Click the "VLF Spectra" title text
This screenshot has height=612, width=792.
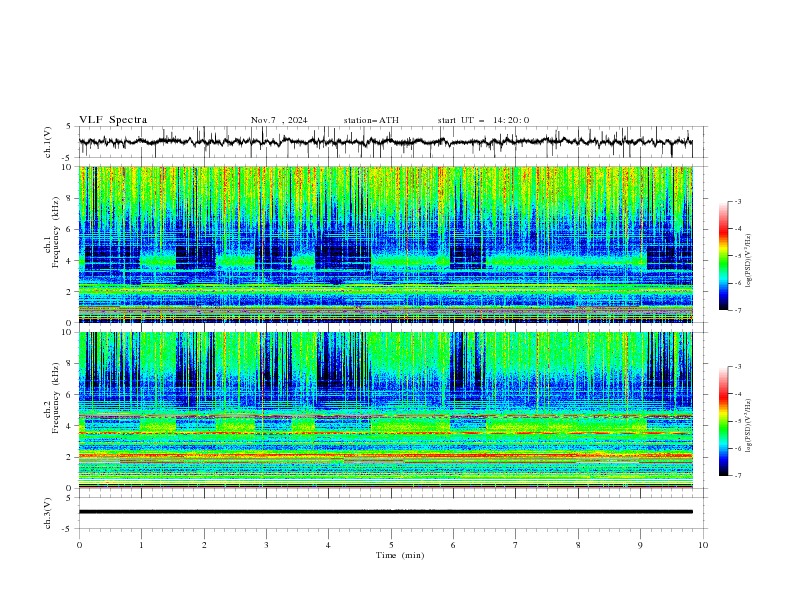click(x=113, y=120)
